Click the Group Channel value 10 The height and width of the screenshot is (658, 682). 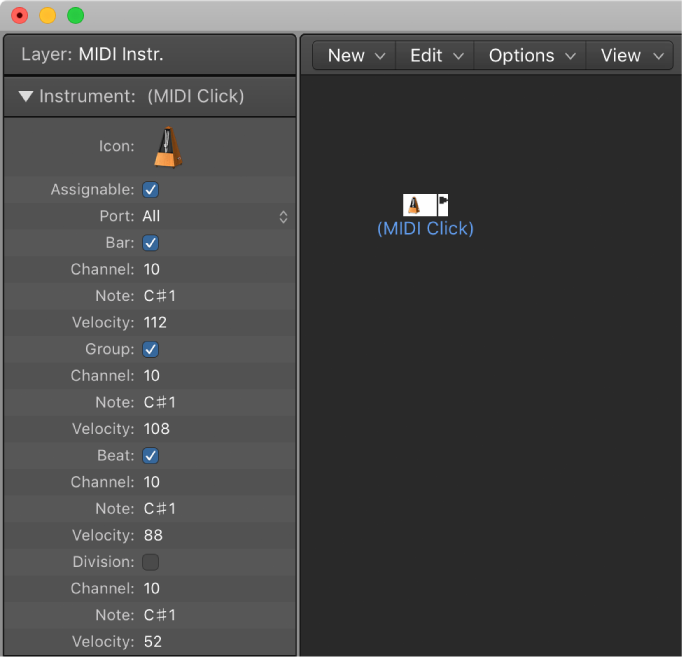(x=152, y=376)
